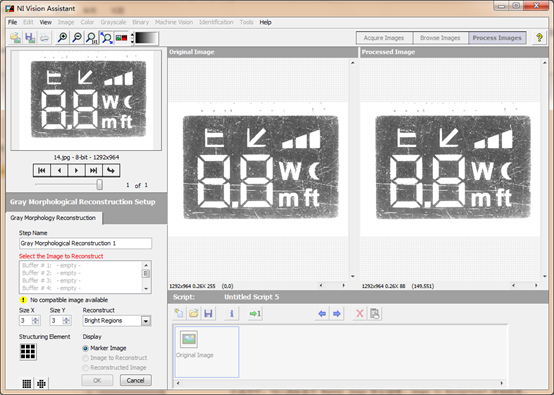Click the Zoom 1:1 magnifier icon
Image resolution: width=554 pixels, height=395 pixels.
92,37
